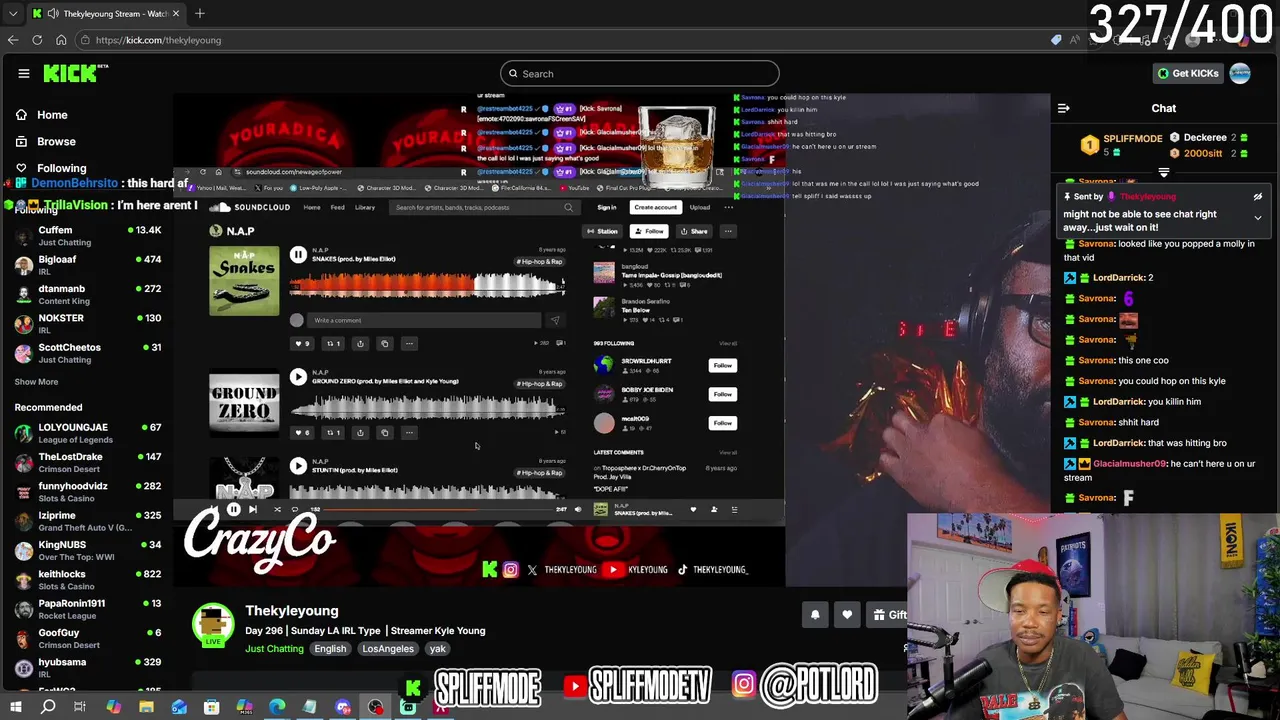Mute the SoundCloud player volume icon

(x=578, y=509)
